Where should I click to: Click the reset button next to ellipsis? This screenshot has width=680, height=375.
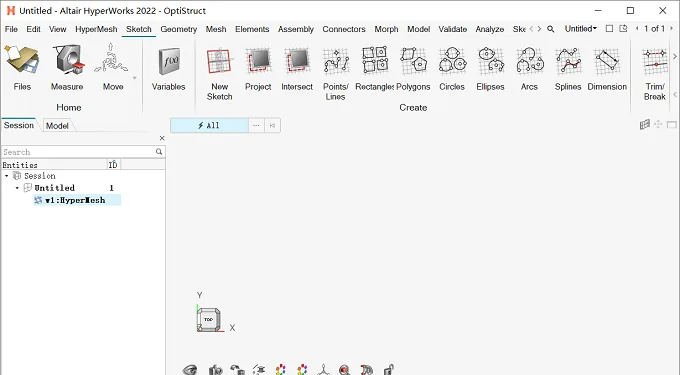coord(272,125)
